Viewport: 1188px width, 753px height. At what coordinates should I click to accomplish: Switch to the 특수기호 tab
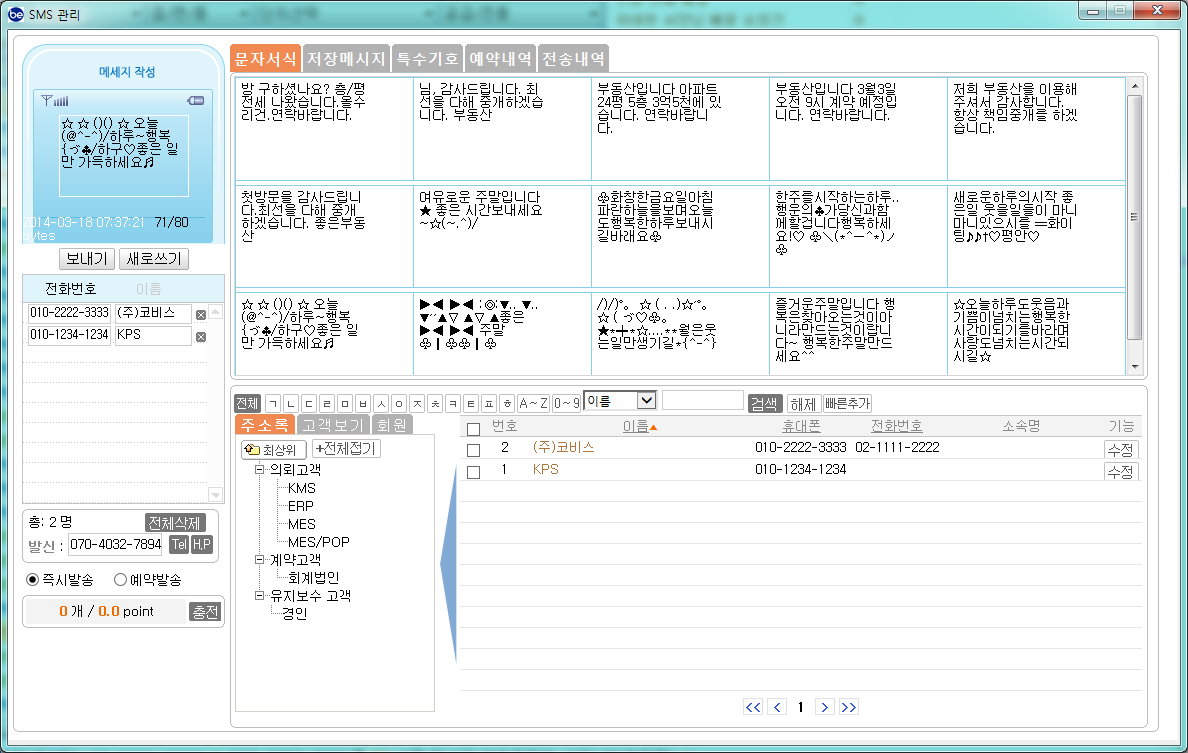coord(428,58)
